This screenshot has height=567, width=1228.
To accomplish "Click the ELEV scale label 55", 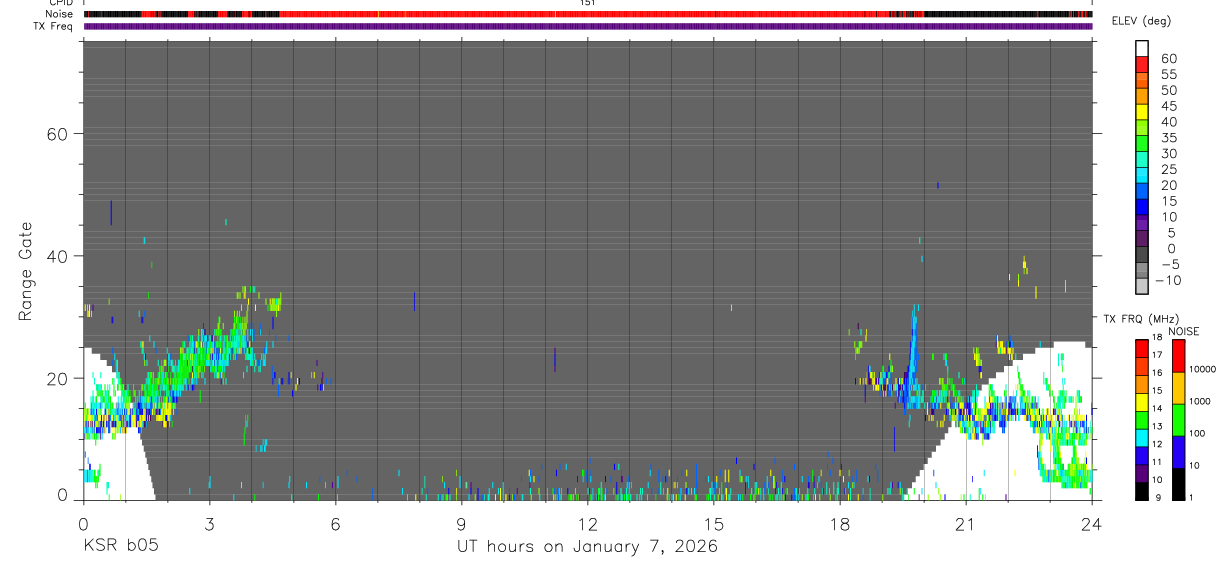I will click(x=1169, y=74).
